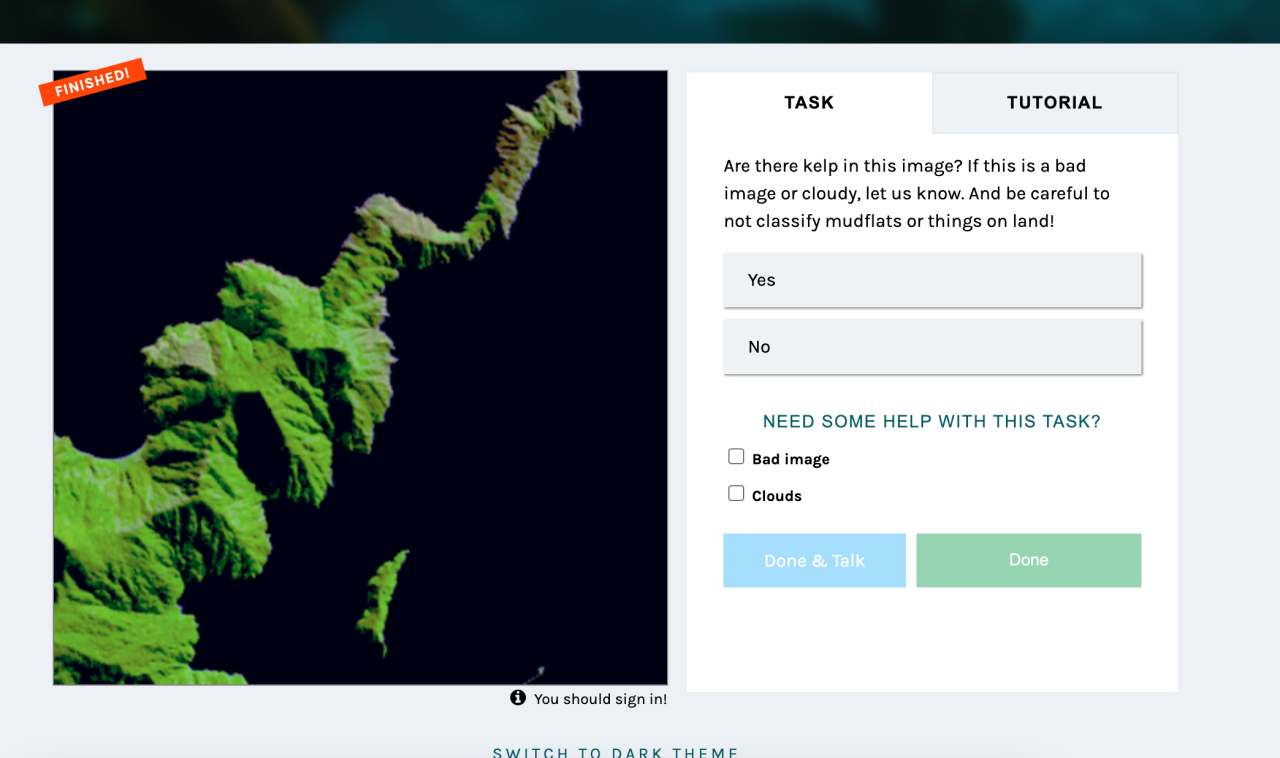Select the small green island in the satellite image
The image size is (1280, 758).
384,600
